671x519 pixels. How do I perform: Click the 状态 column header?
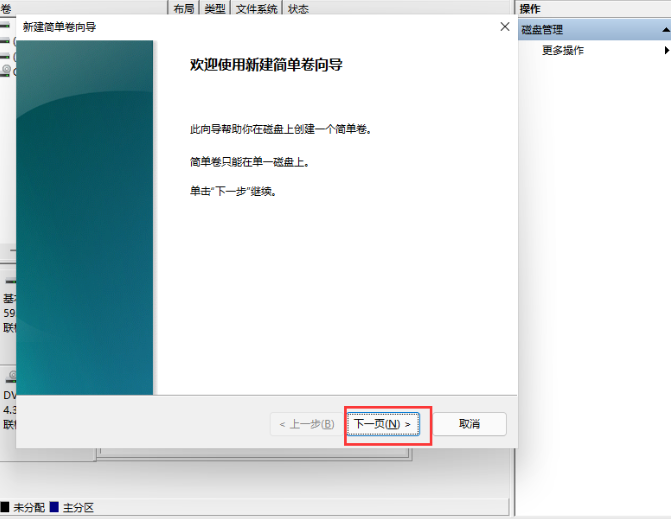point(298,8)
